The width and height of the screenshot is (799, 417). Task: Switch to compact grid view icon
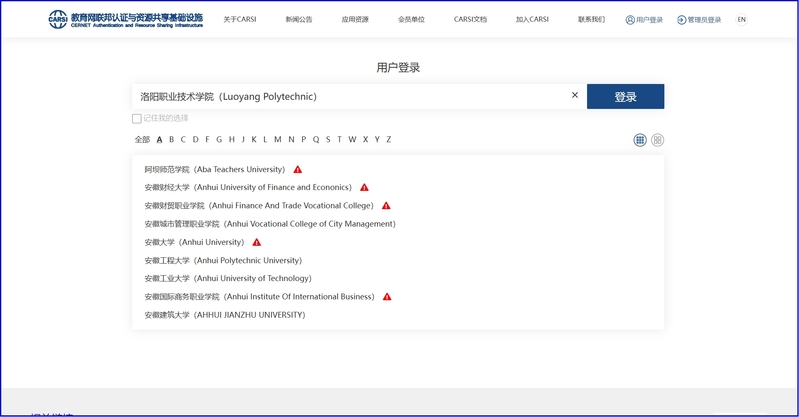640,140
